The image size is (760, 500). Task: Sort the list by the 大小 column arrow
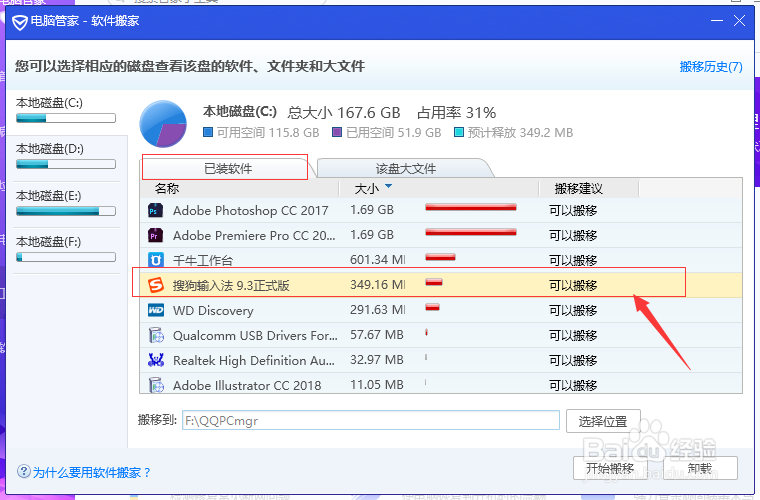tap(388, 187)
